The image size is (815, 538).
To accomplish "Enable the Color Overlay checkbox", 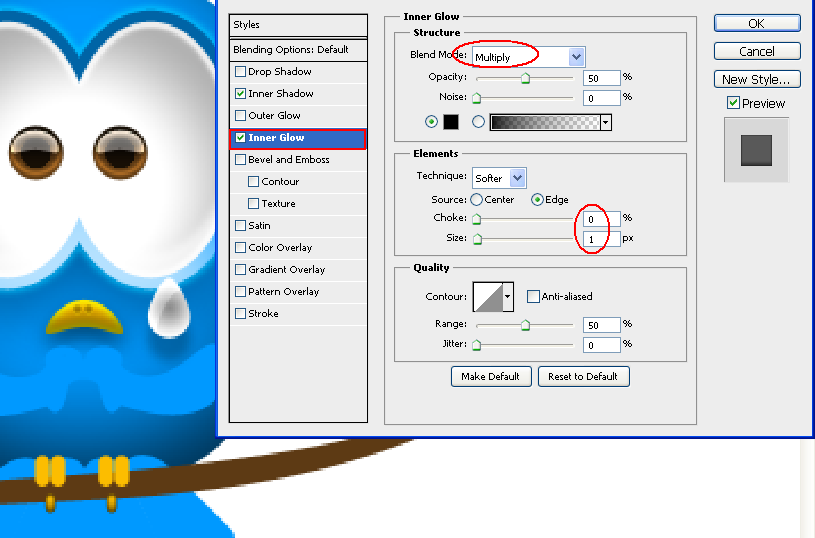I will (x=240, y=247).
